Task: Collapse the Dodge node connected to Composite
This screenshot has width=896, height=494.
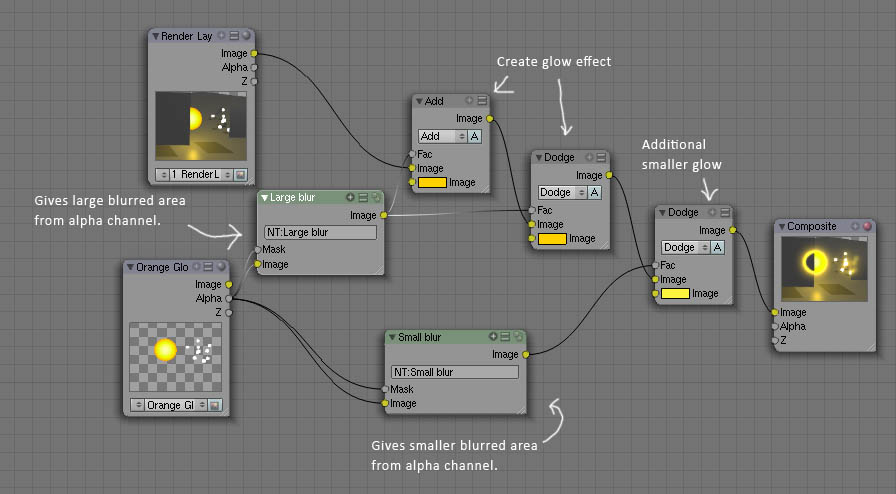Action: coord(662,212)
